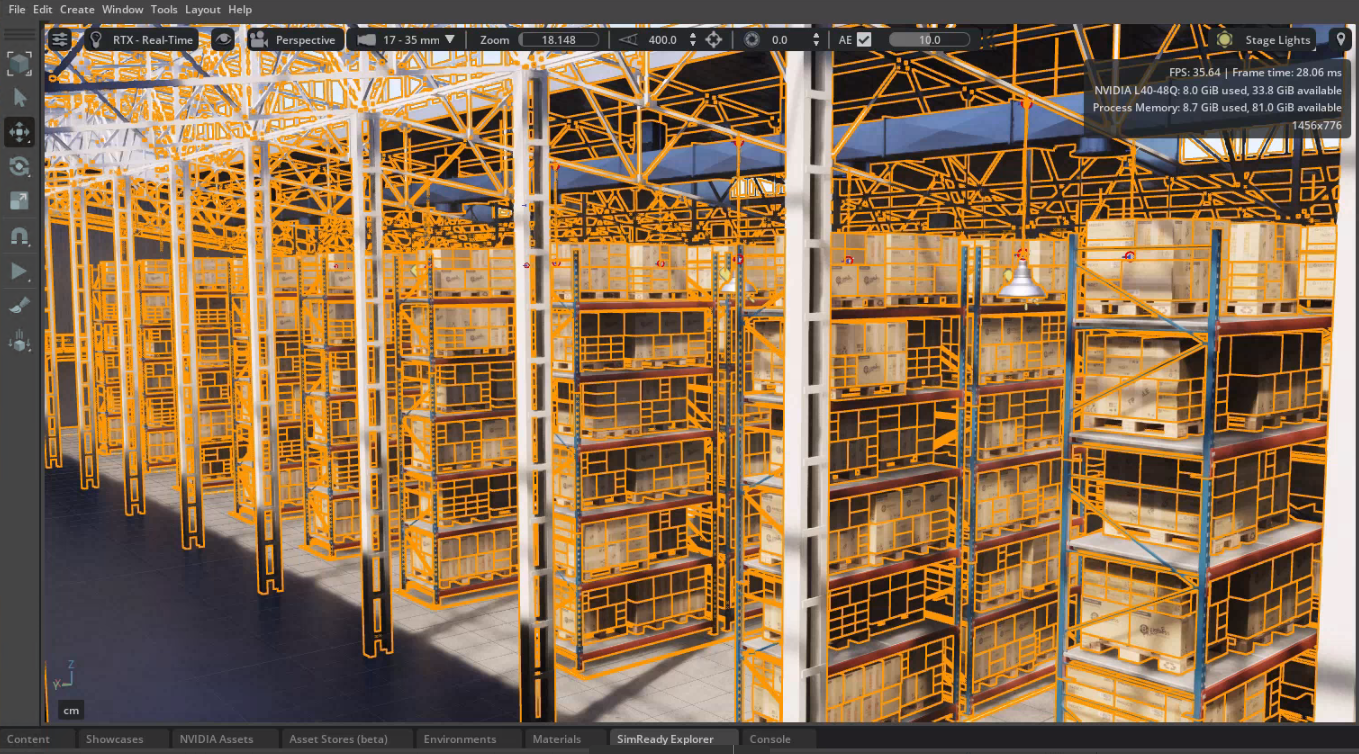Choose the Select arrow tool
This screenshot has height=754, width=1359.
pos(19,98)
